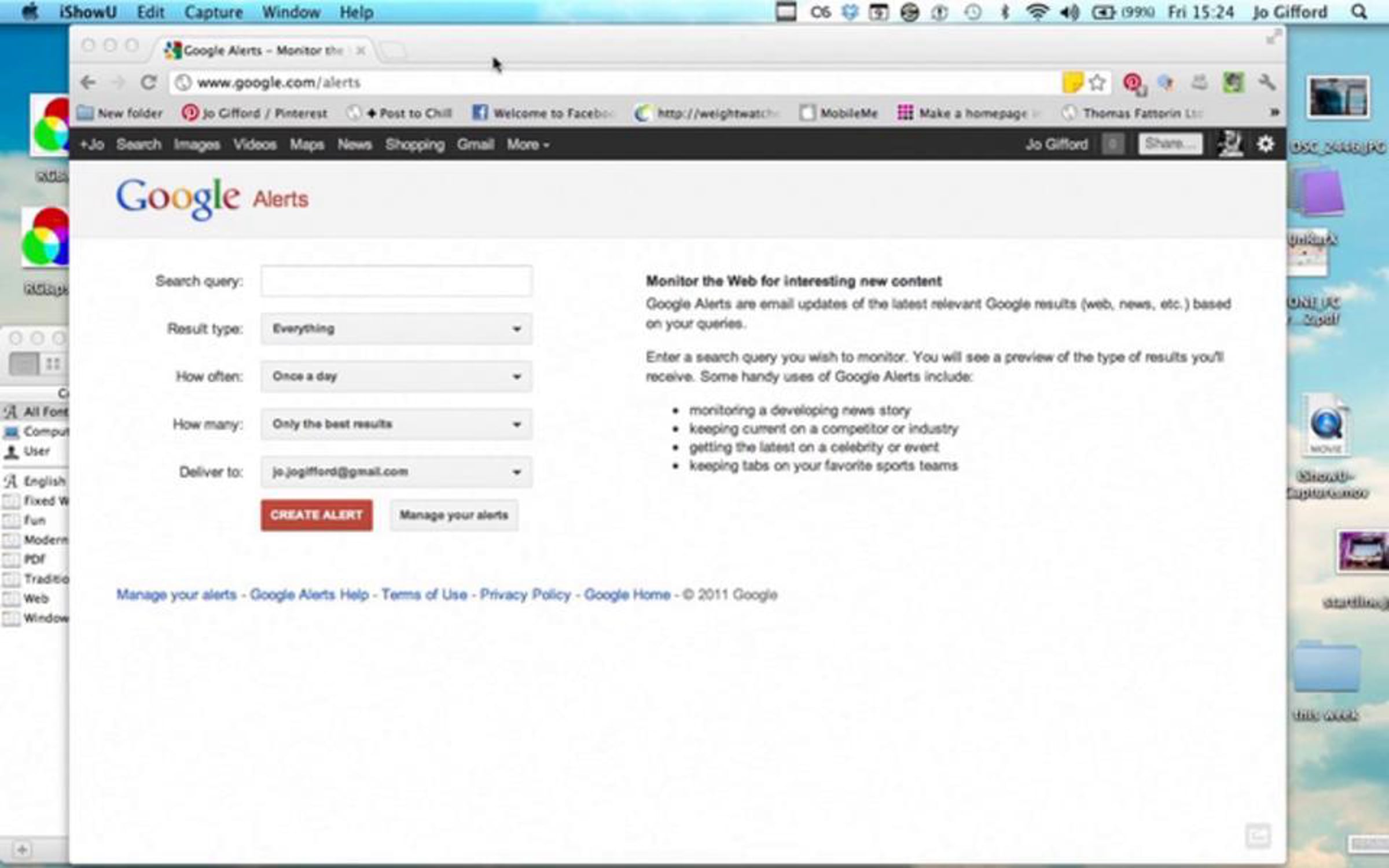Click the battery status icon
The image size is (1389, 868).
tap(1103, 12)
